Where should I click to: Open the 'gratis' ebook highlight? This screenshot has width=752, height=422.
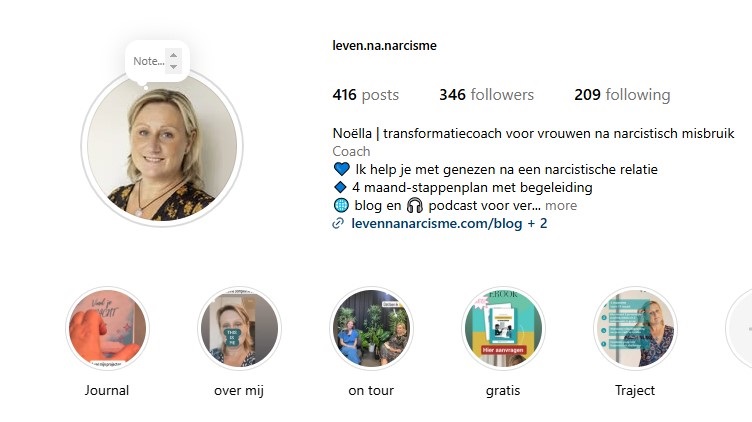[503, 328]
